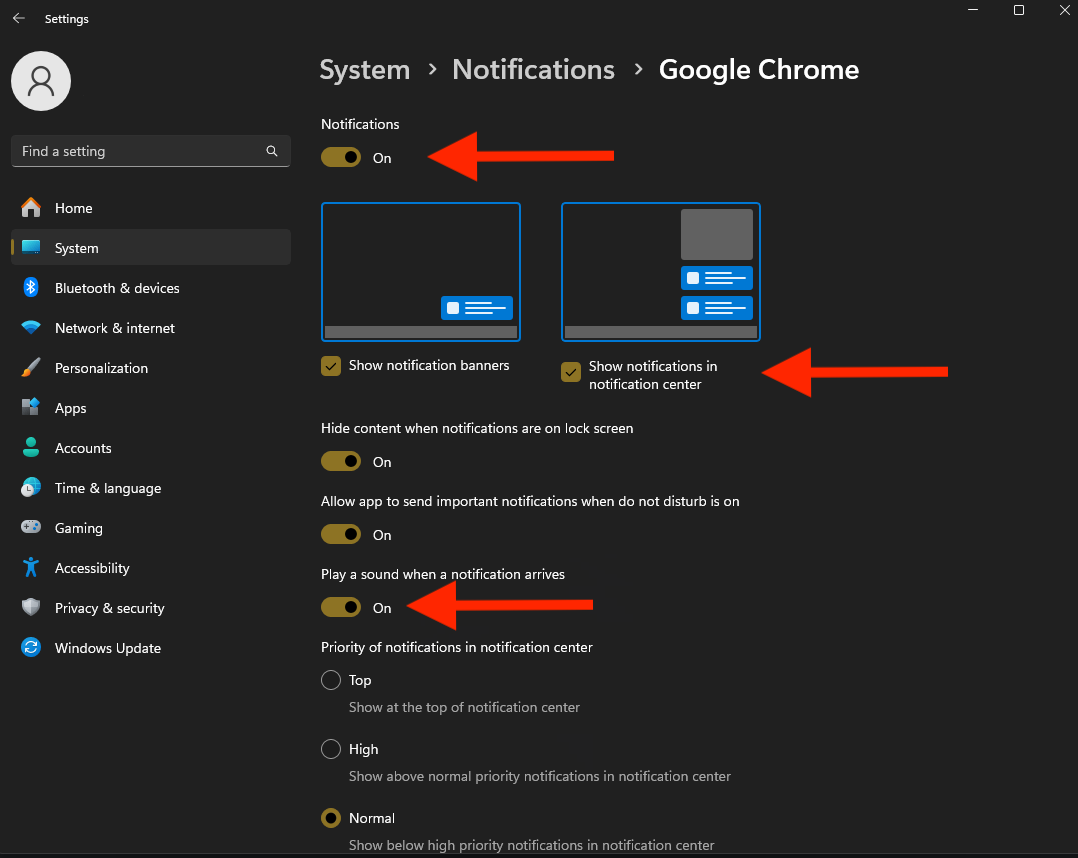
Task: Select the High priority radio button
Action: (x=331, y=749)
